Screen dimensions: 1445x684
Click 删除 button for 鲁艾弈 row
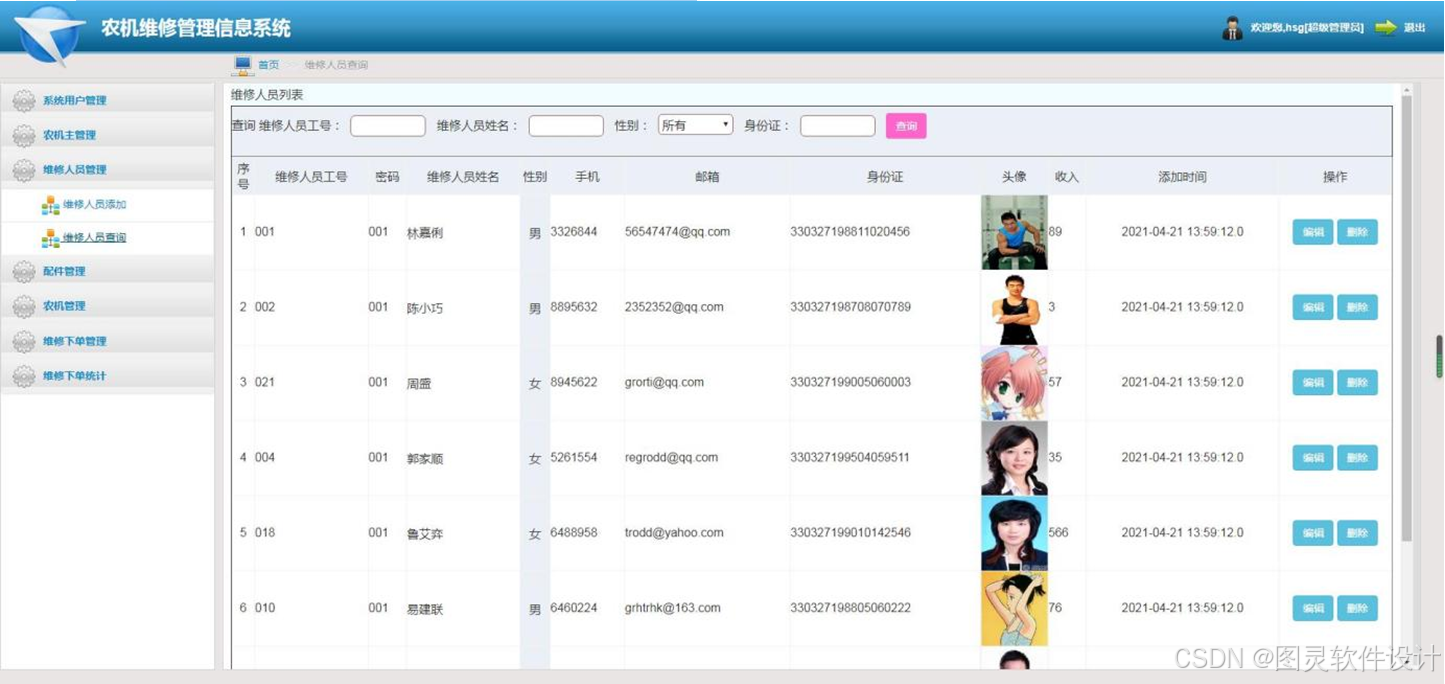[x=1357, y=533]
